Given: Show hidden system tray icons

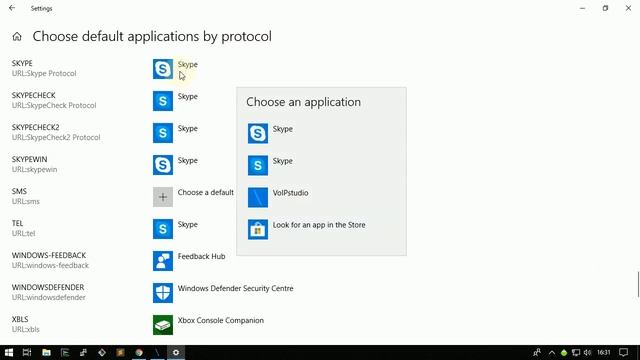Looking at the screenshot, I should (552, 352).
